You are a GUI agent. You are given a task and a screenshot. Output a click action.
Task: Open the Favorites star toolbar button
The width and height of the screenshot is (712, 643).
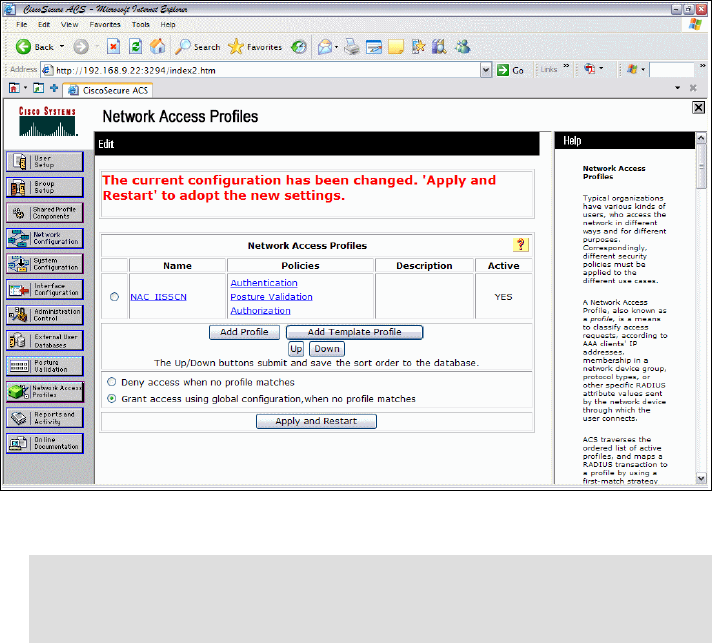pos(255,47)
